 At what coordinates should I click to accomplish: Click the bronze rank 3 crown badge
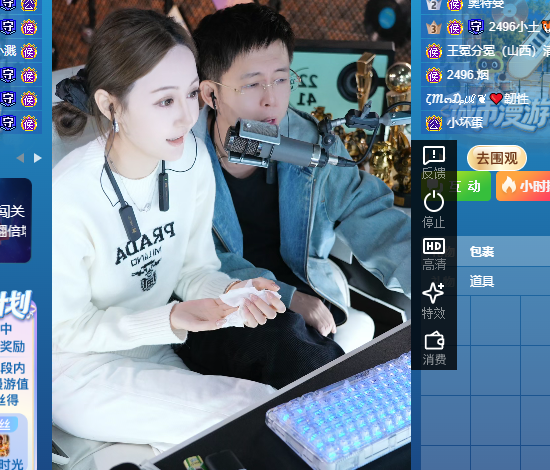tap(434, 27)
